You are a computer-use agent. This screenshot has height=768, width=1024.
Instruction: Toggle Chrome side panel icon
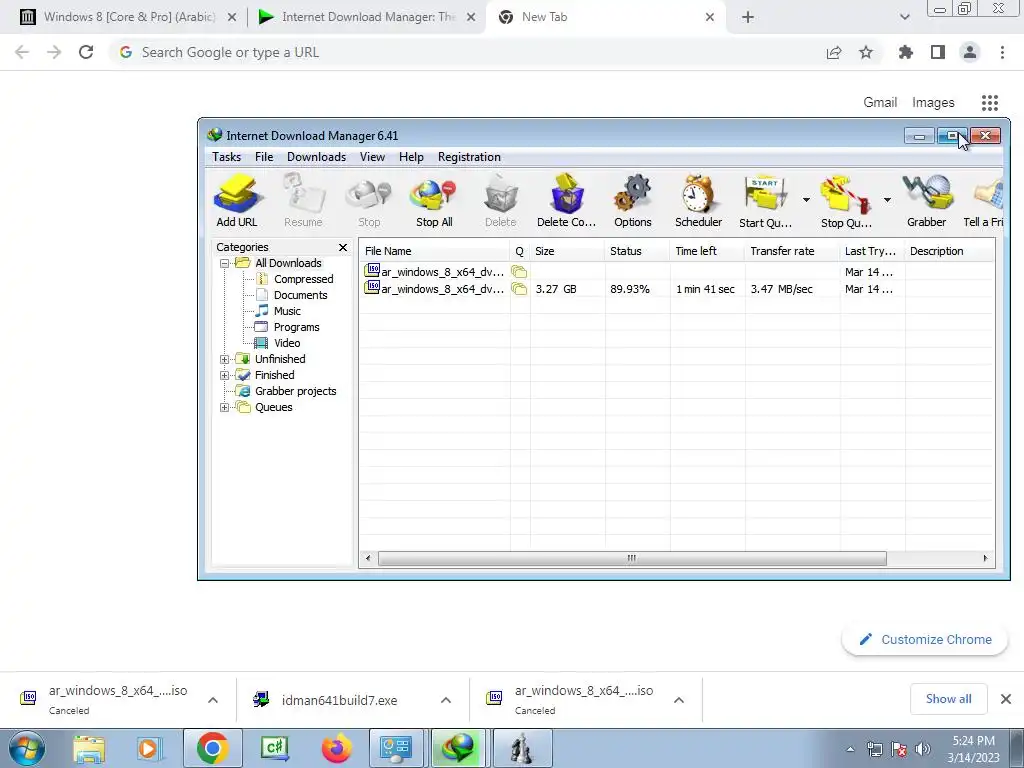938,52
